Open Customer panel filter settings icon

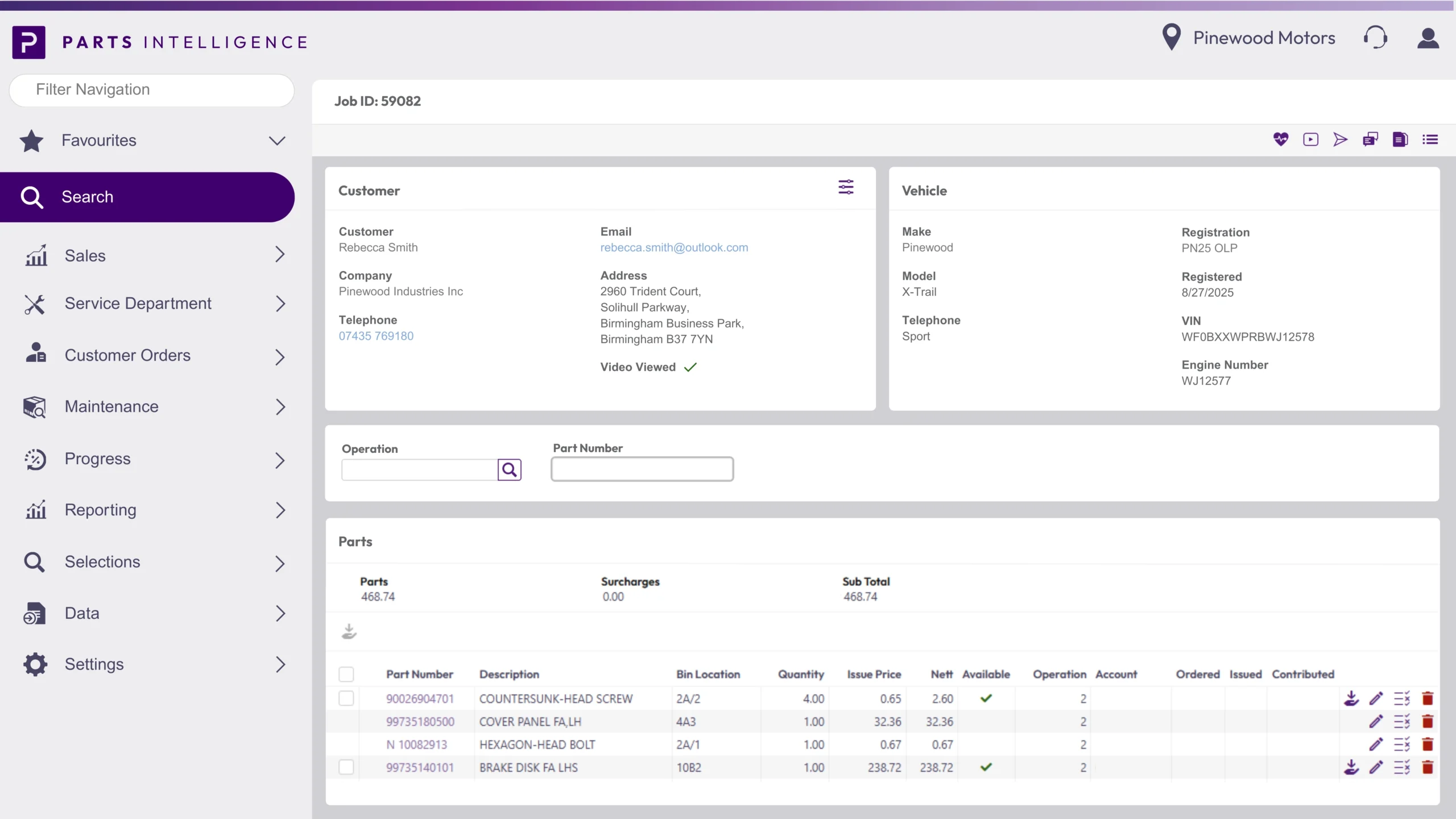click(x=846, y=187)
